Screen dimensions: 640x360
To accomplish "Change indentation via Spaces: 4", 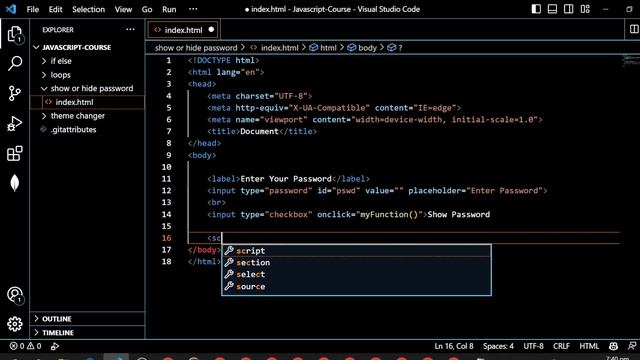I will (x=498, y=346).
